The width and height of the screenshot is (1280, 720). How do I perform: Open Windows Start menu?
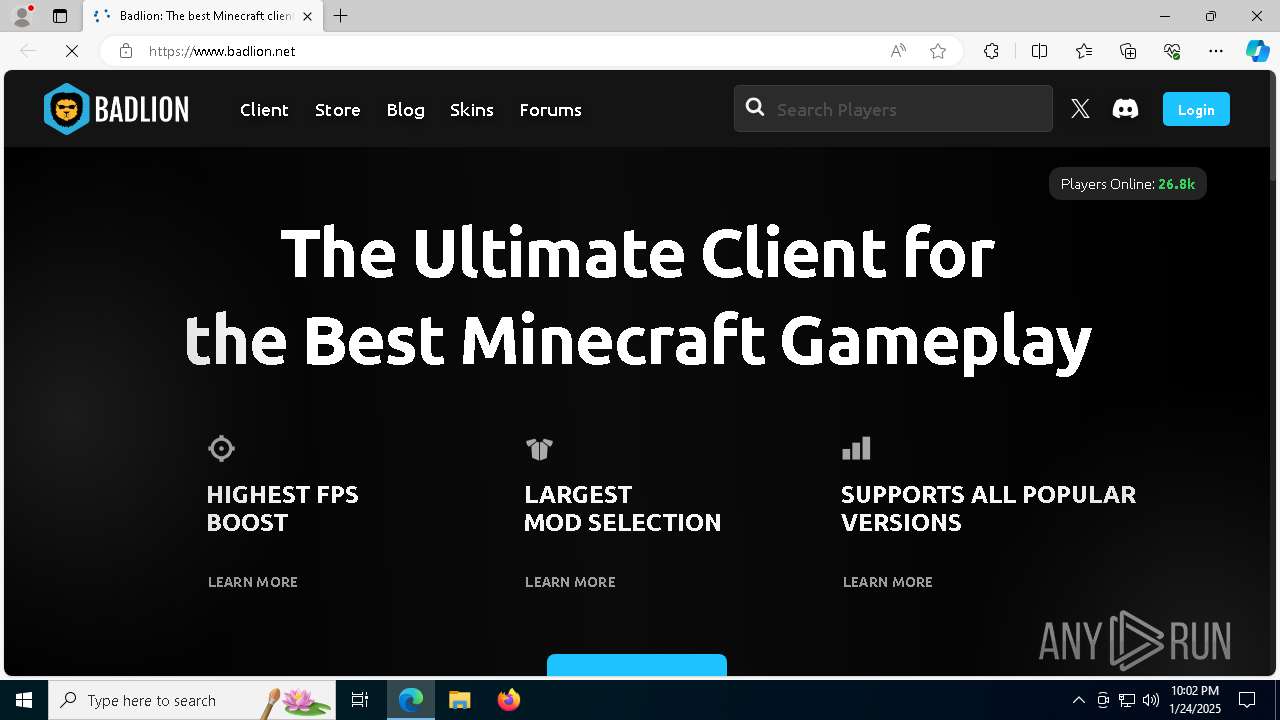coord(24,700)
